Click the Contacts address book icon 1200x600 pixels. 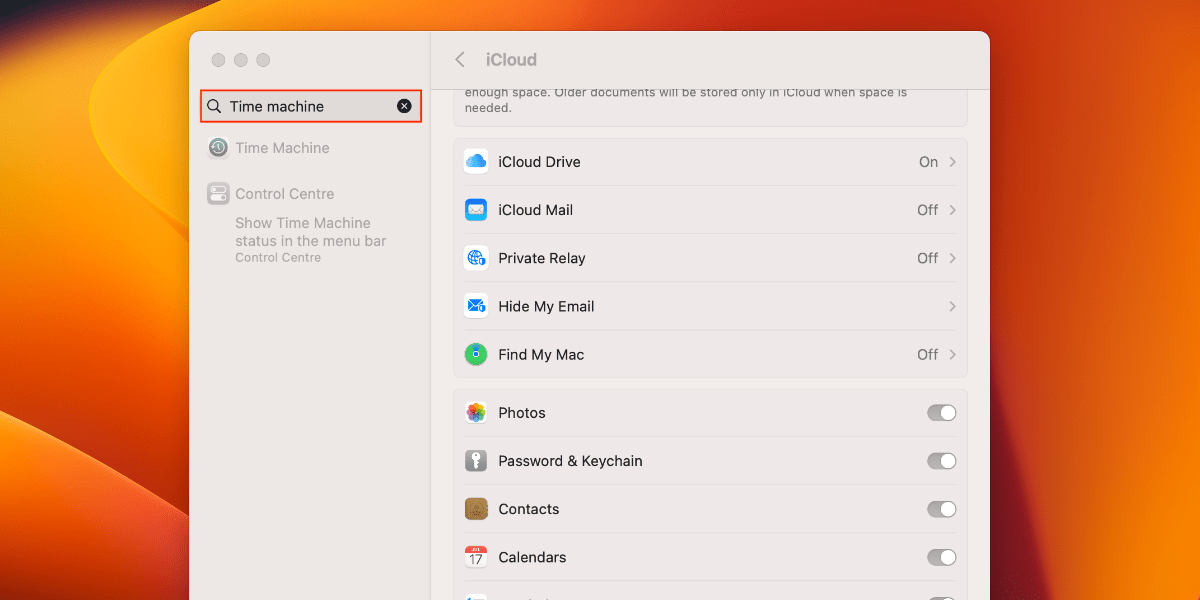tap(475, 508)
